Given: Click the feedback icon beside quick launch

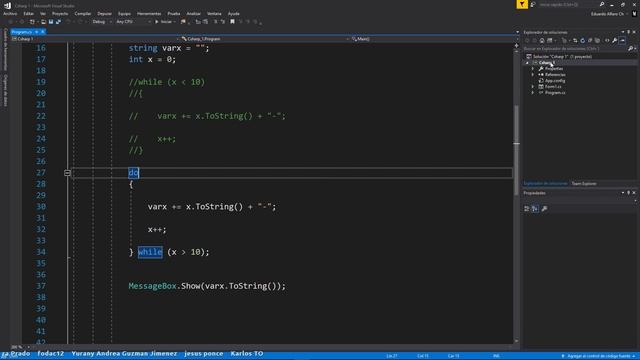Looking at the screenshot, I should [533, 4].
